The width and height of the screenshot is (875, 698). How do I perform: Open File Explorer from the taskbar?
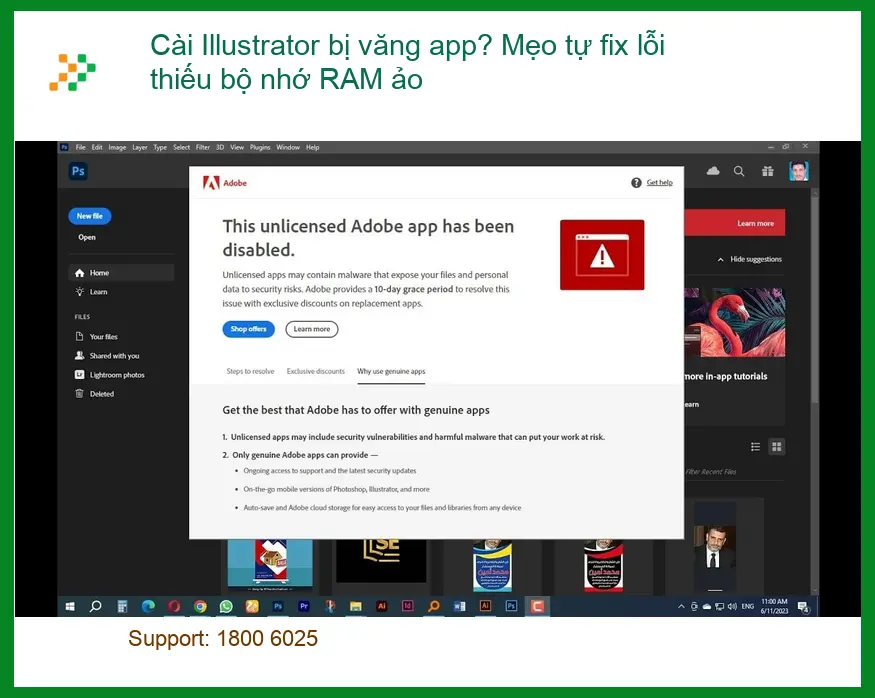pyautogui.click(x=355, y=606)
